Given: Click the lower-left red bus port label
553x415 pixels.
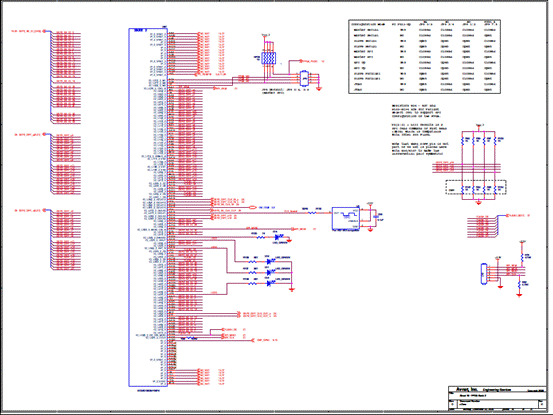Looking at the screenshot, I should pos(30,210).
